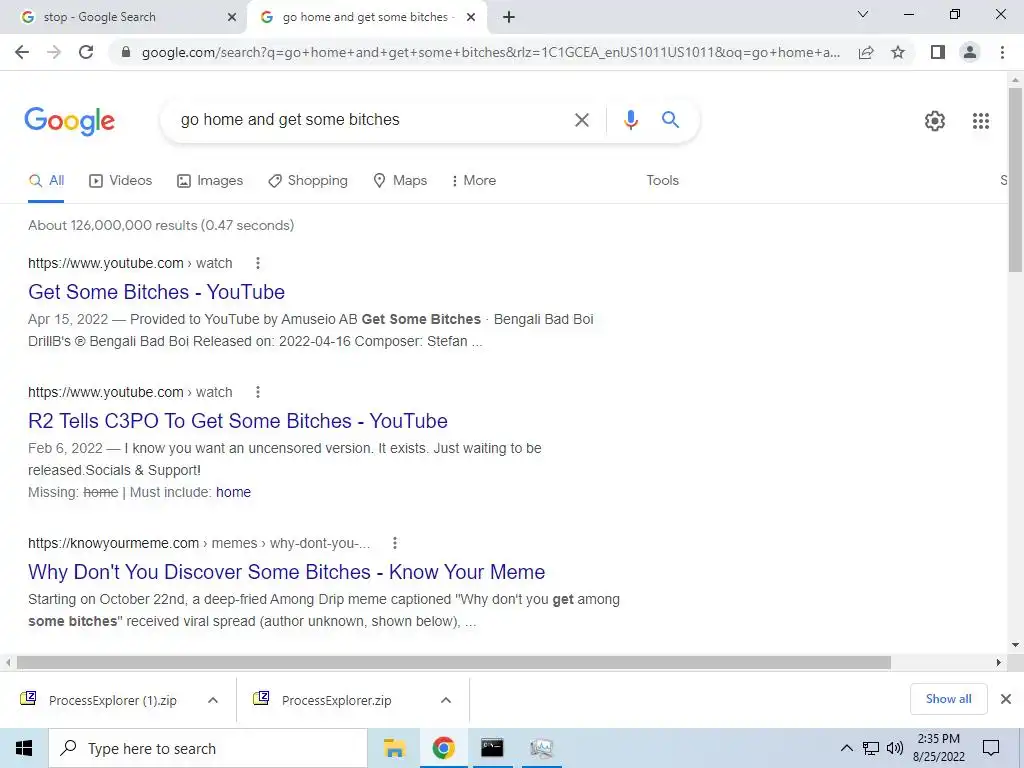Open the notification center icon
The width and height of the screenshot is (1024, 768).
point(991,748)
